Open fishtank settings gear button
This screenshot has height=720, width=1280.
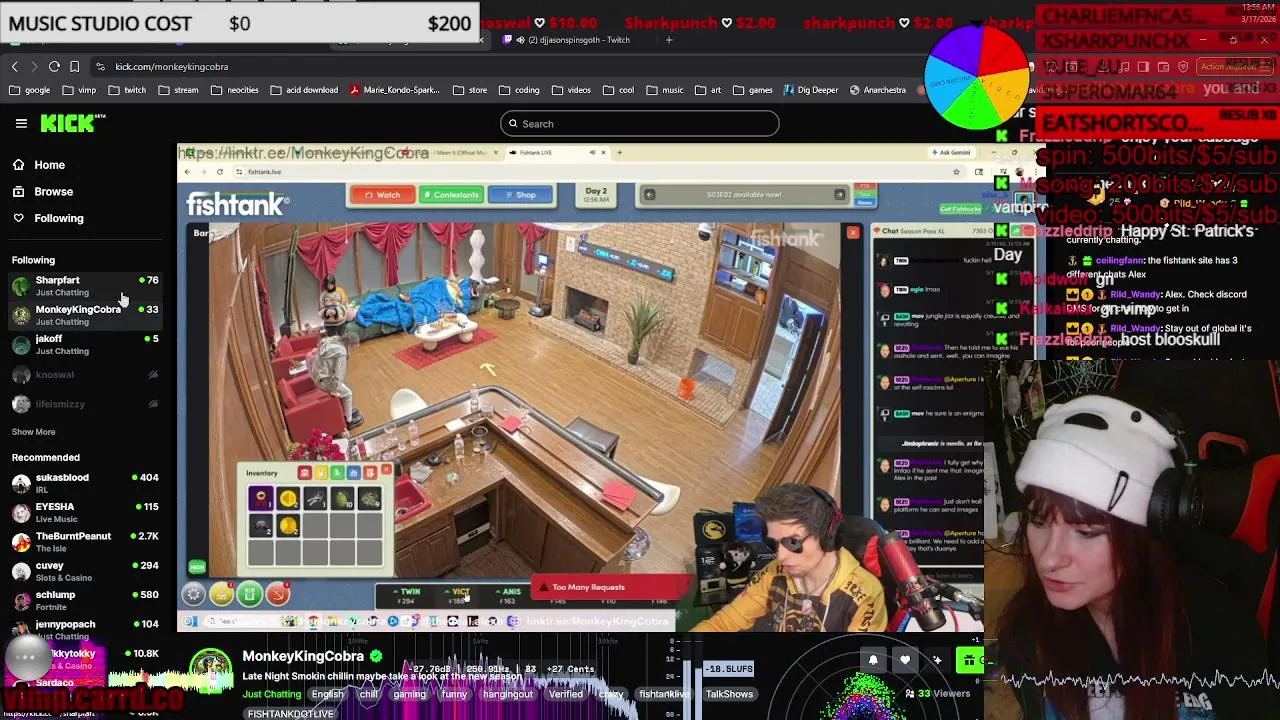[x=194, y=595]
